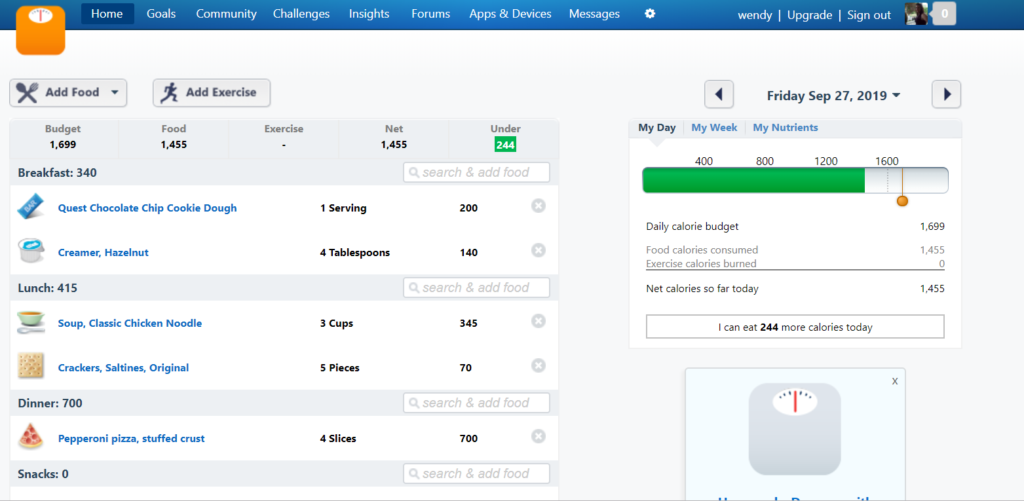
Task: Open Quest Chocolate Chip Cookie Dough link
Action: 148,208
